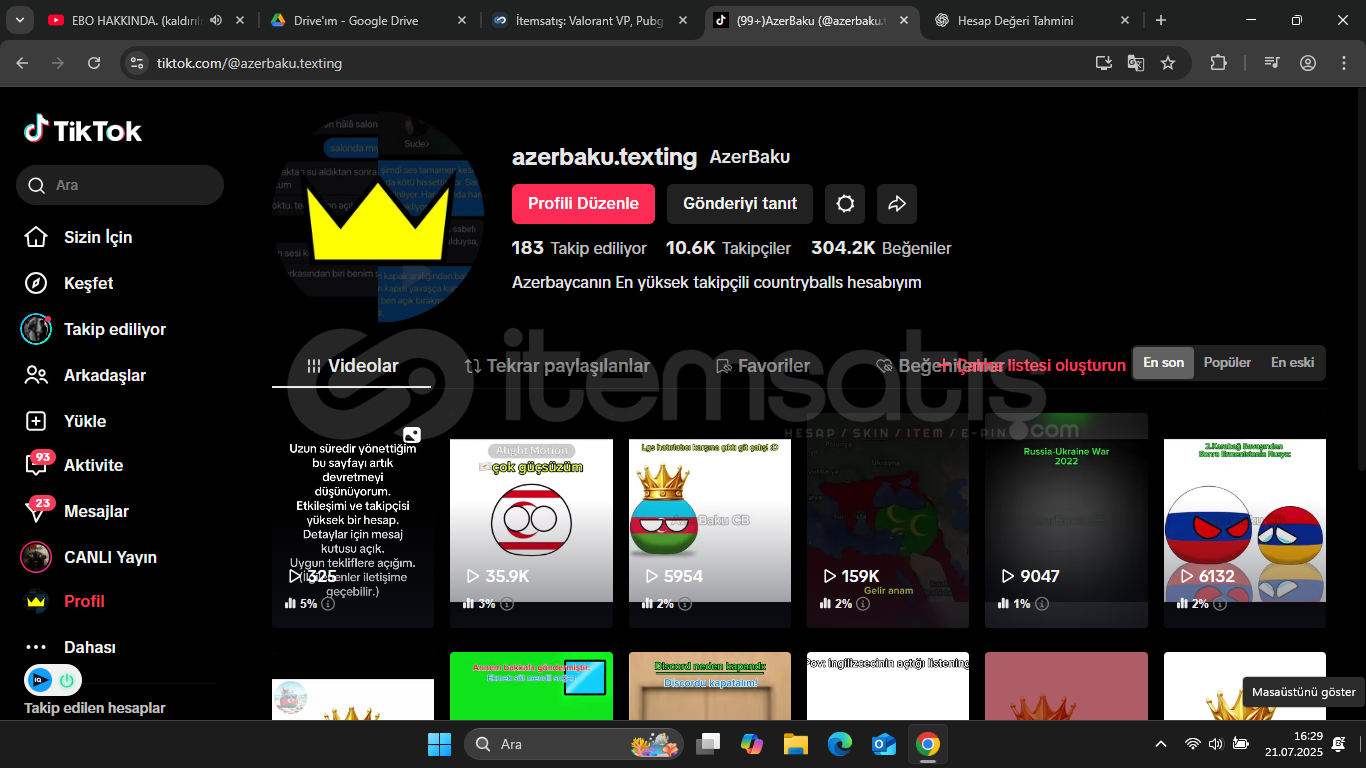Image resolution: width=1366 pixels, height=768 pixels.
Task: Open media control icon in toolbar
Action: [x=1272, y=63]
